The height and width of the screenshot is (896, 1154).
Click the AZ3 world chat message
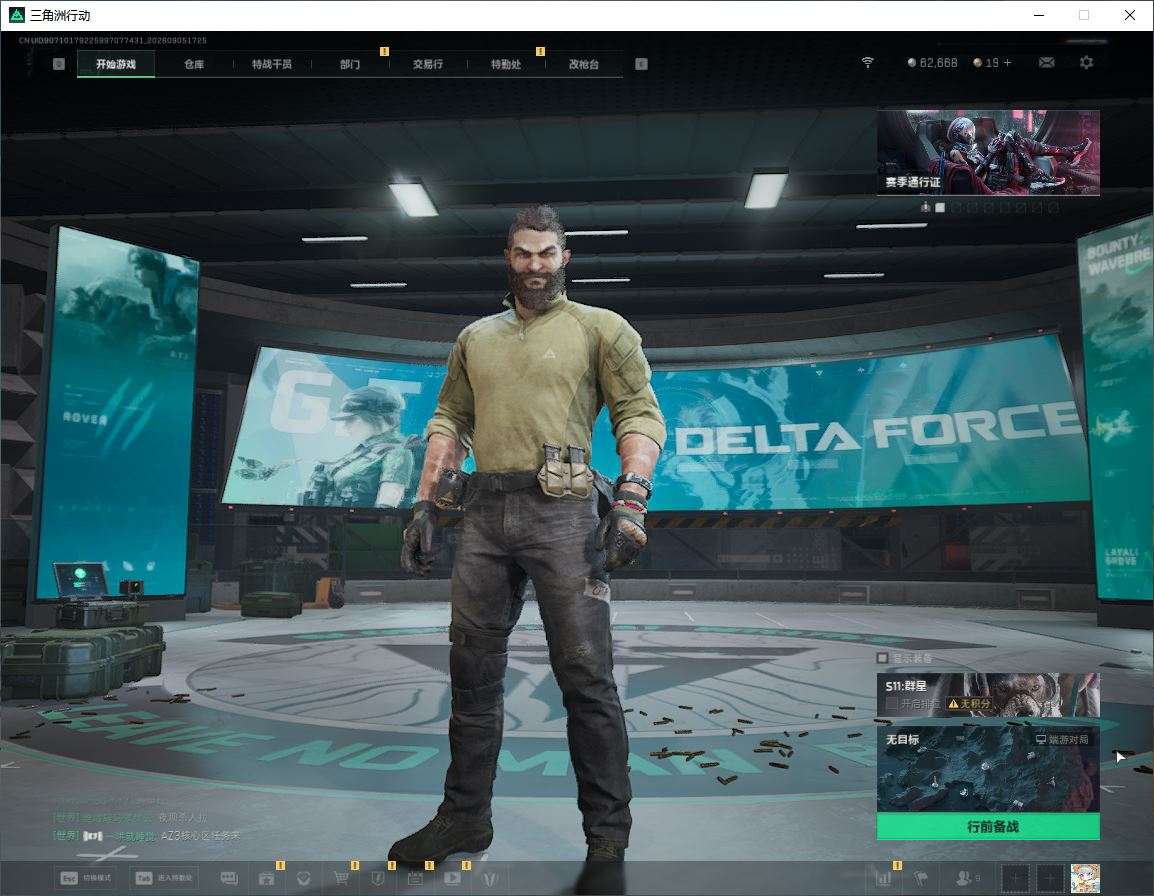click(x=147, y=836)
